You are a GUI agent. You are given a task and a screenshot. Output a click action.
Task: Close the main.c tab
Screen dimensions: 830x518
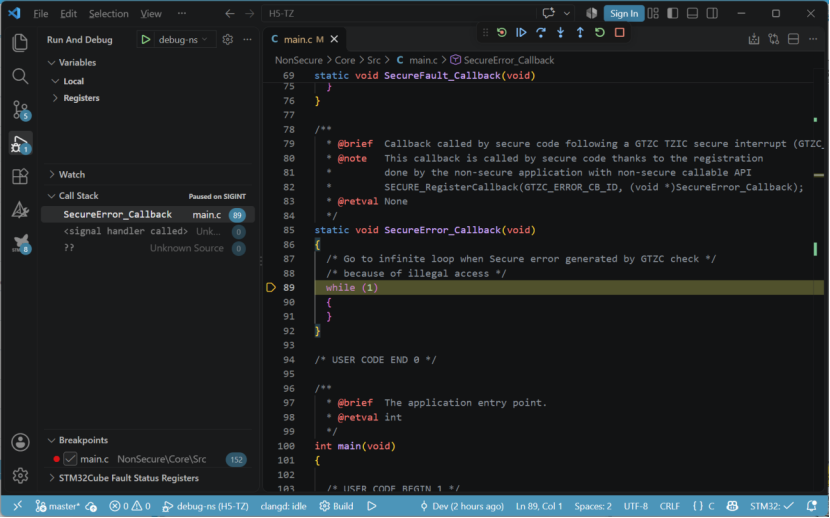(334, 39)
